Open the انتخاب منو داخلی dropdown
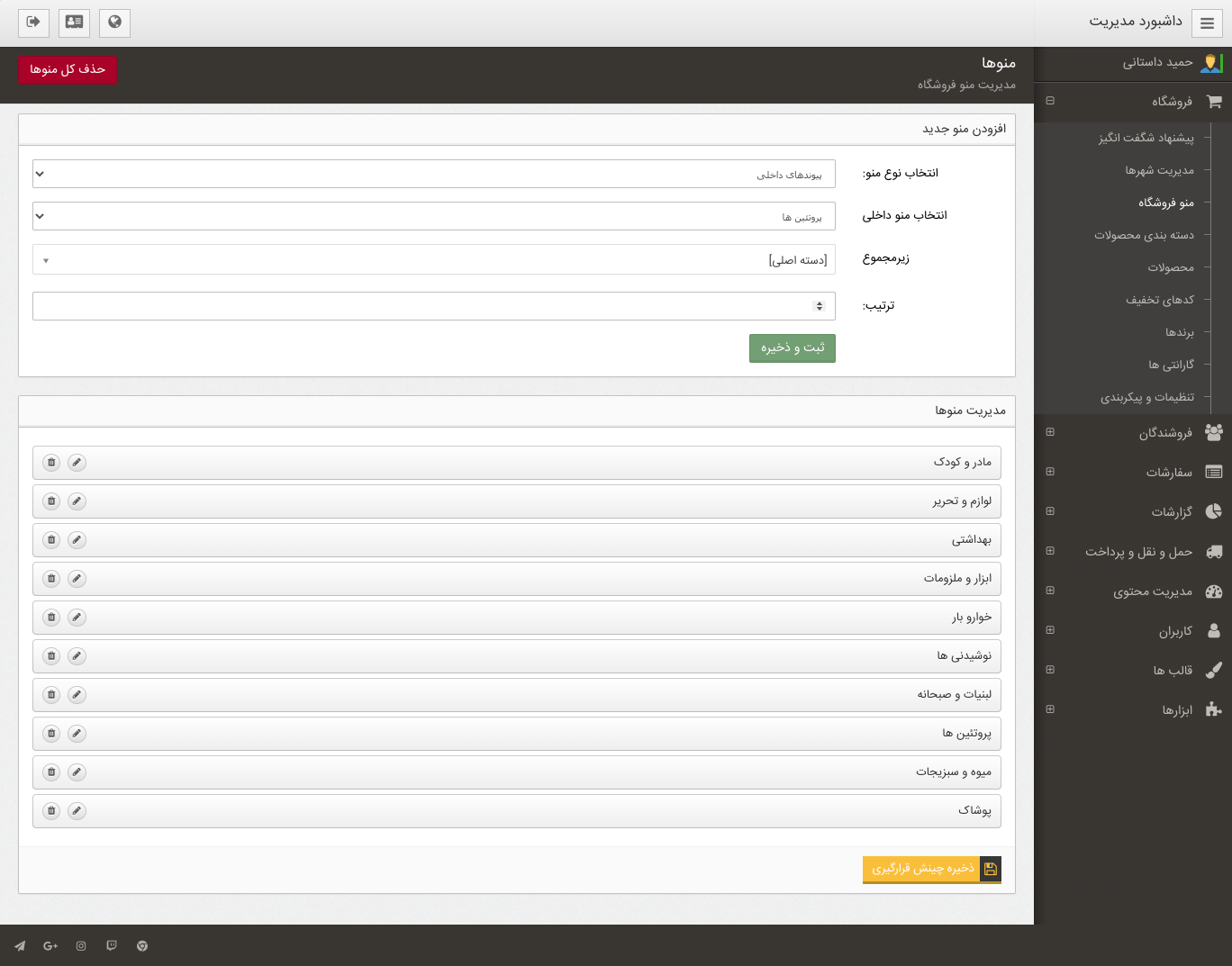1232x966 pixels. click(433, 216)
